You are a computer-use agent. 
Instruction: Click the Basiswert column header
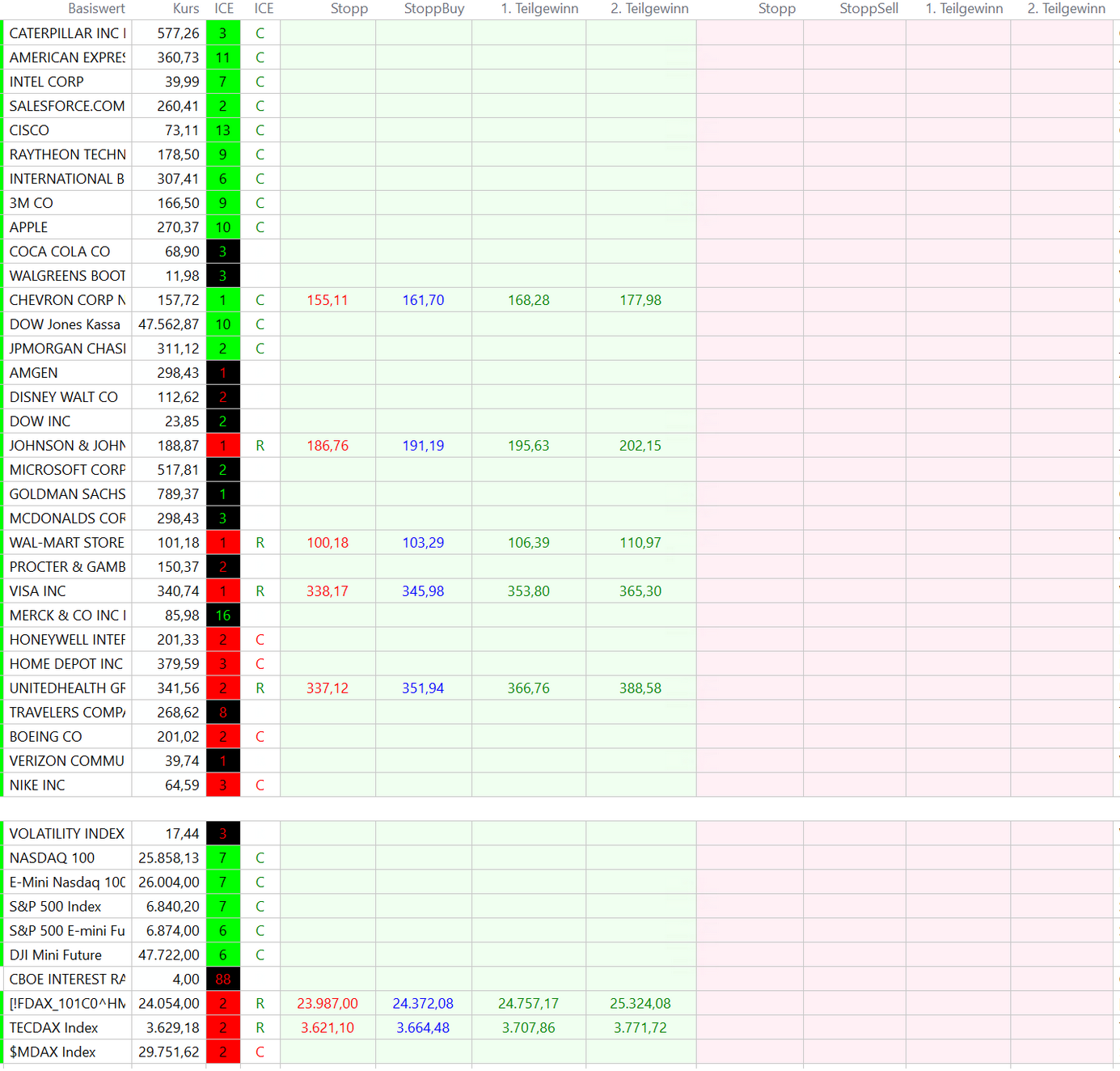click(96, 9)
